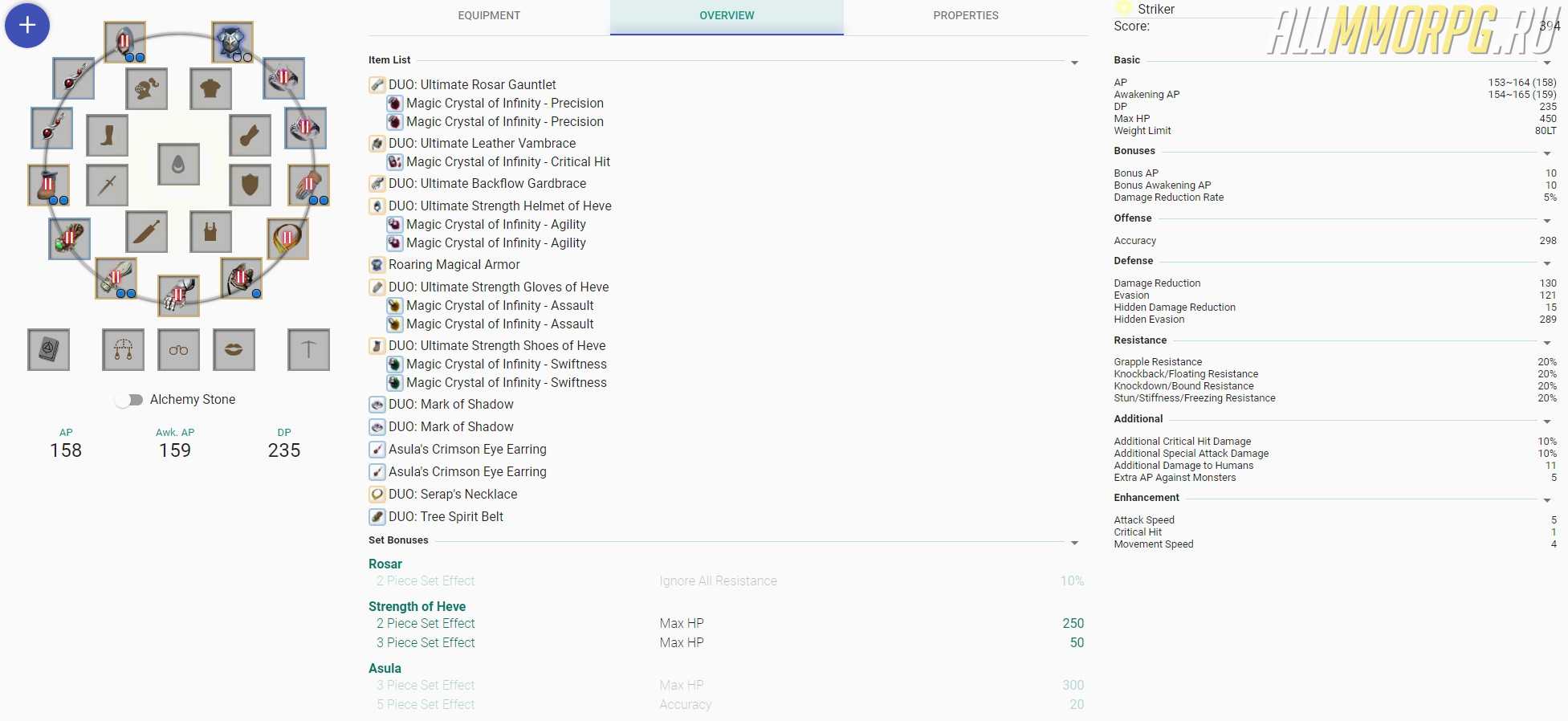Select the center alchemy stone slot
Image resolution: width=1568 pixels, height=721 pixels.
178,165
